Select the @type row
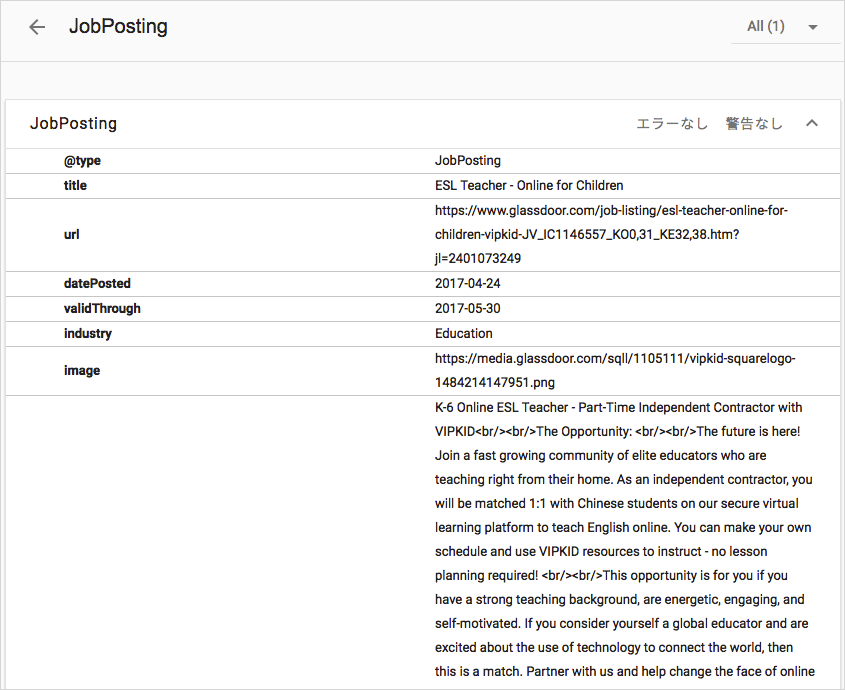This screenshot has height=690, width=845. (x=422, y=161)
